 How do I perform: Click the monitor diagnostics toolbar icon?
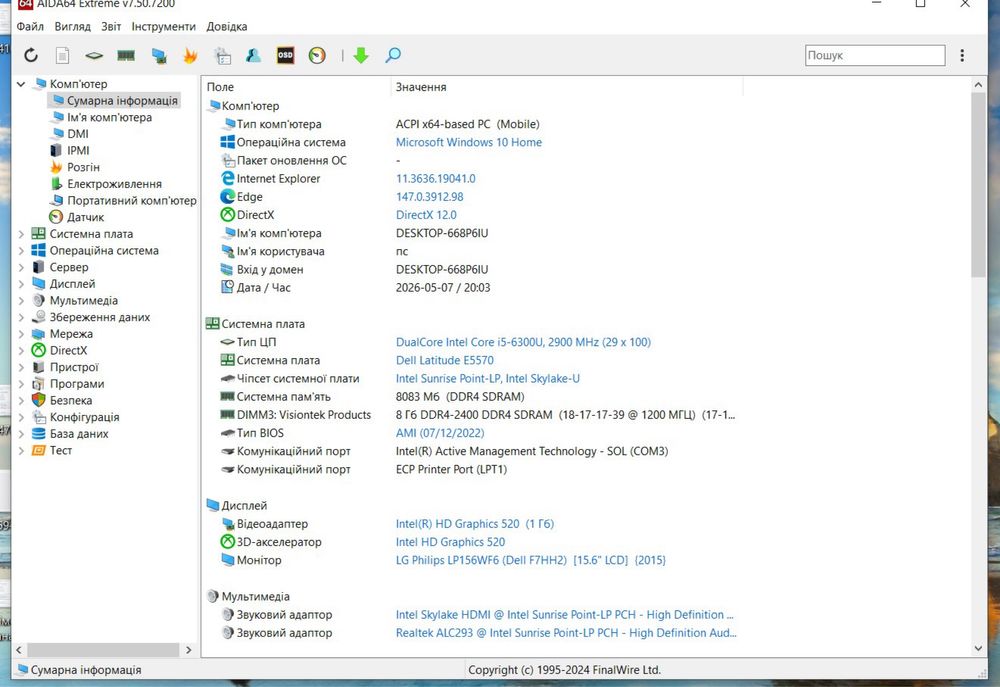coord(159,55)
